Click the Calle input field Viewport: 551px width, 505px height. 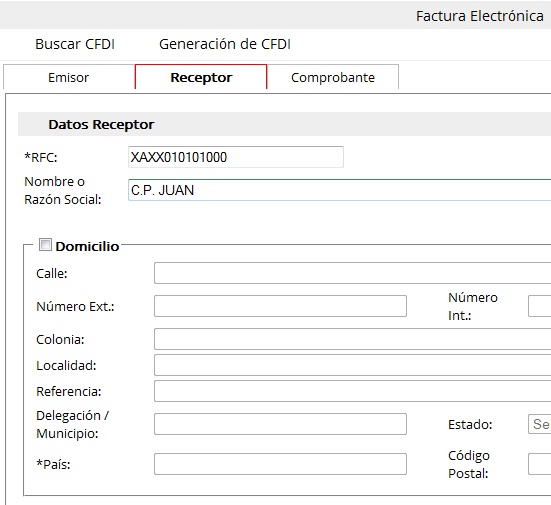[352, 273]
